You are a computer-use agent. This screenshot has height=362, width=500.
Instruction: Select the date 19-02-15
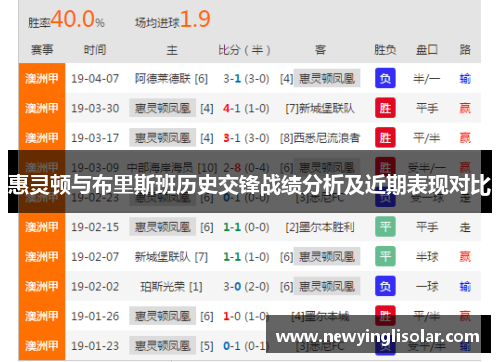[95, 227]
